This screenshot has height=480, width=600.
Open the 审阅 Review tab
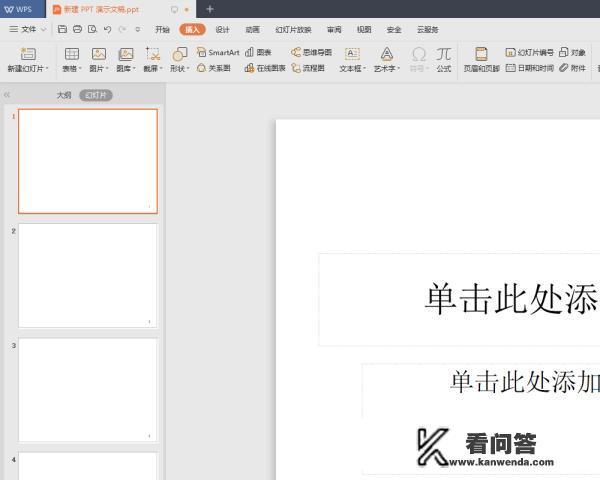[x=334, y=29]
